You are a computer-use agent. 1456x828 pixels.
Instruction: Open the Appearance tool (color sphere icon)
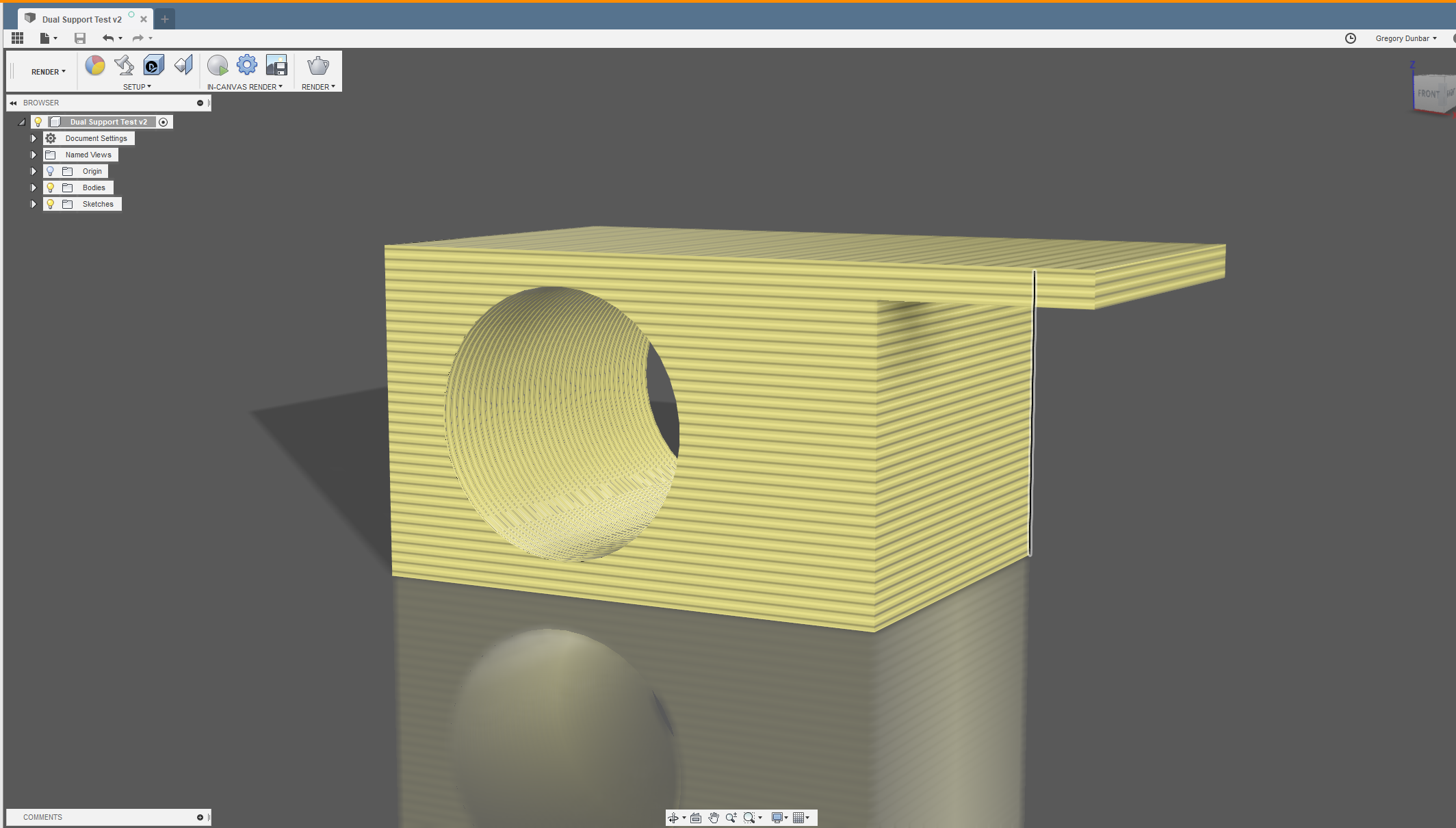[x=95, y=66]
